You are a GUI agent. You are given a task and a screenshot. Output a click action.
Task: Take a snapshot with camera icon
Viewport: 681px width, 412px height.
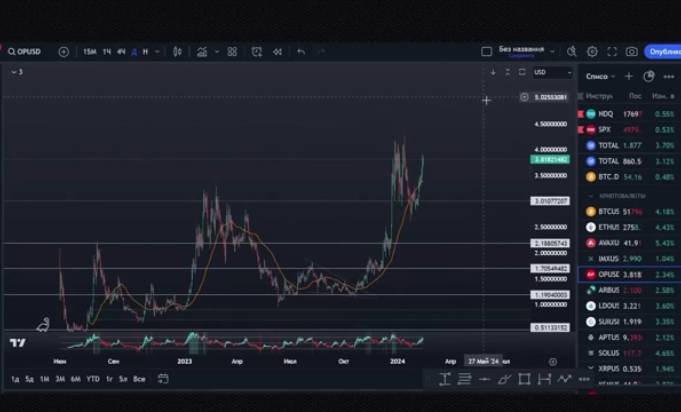pos(631,52)
